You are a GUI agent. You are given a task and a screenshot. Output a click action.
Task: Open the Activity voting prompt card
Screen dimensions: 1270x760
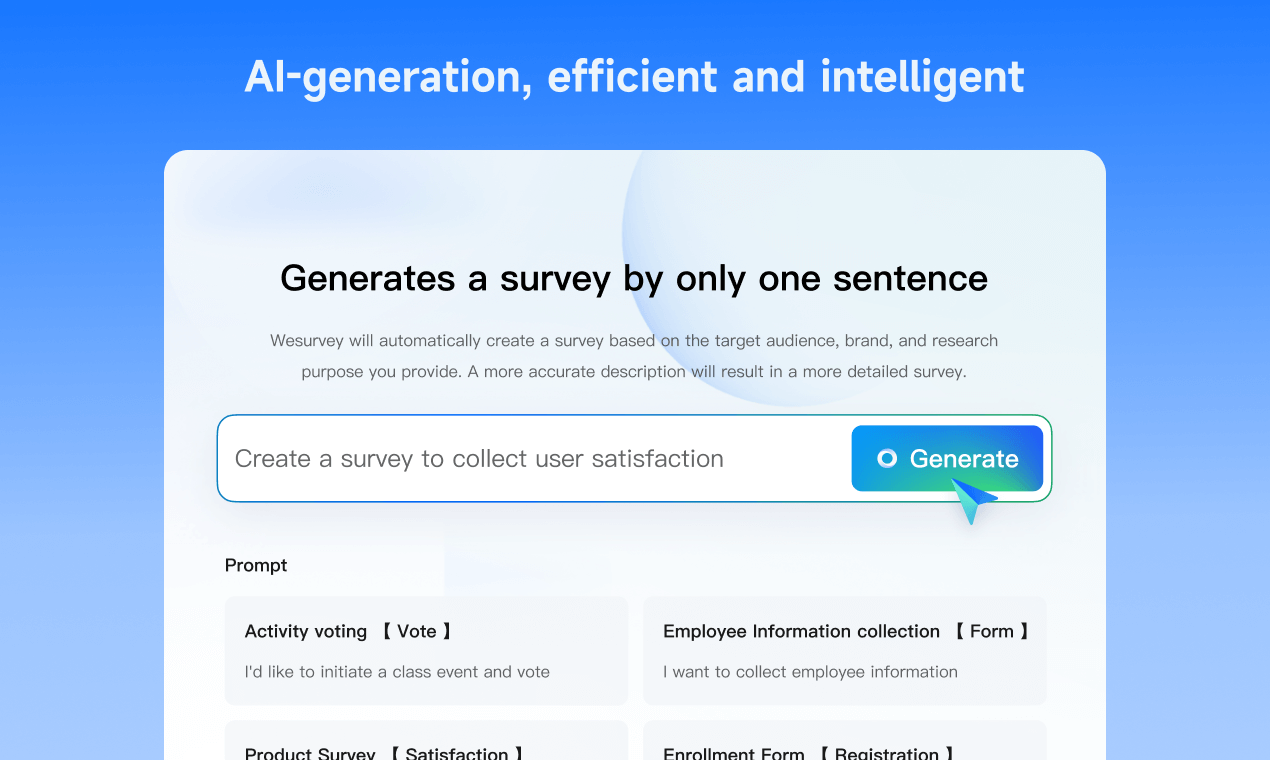426,651
